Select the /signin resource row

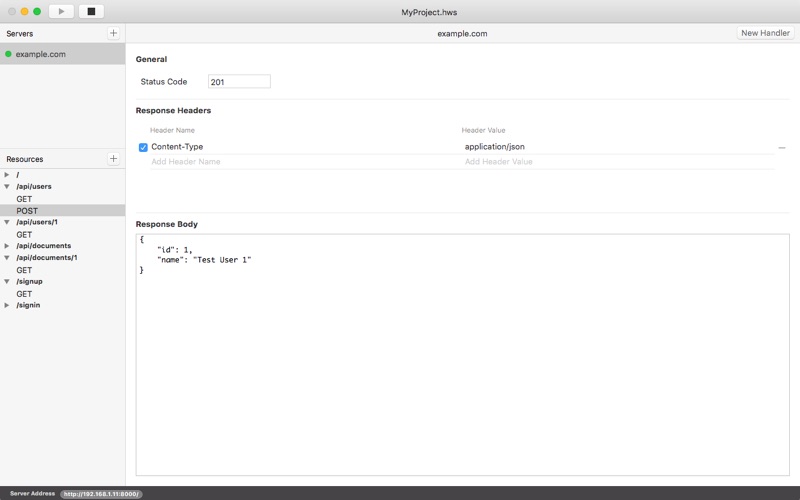pos(62,305)
